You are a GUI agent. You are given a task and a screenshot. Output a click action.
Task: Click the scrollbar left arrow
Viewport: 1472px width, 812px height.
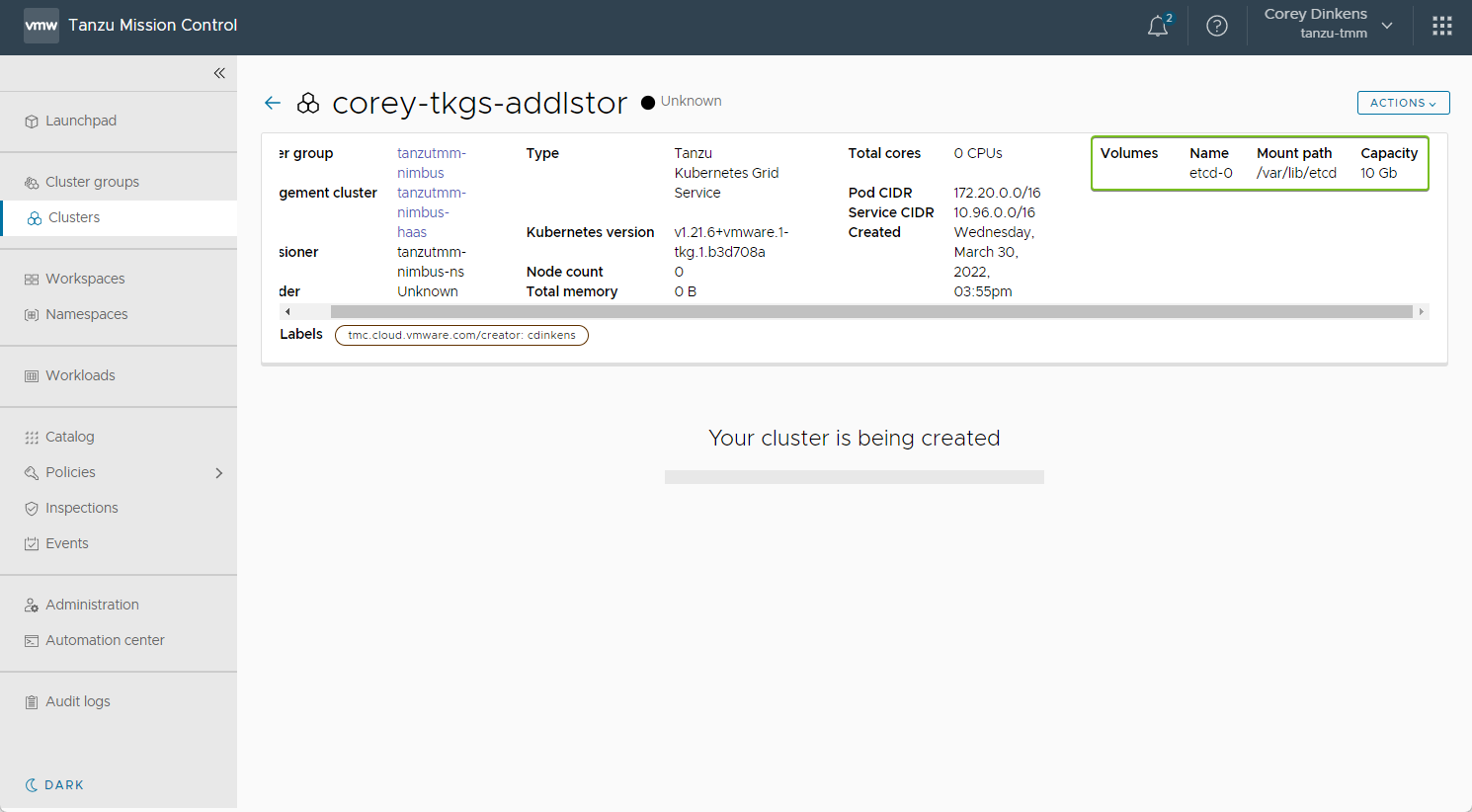(287, 311)
